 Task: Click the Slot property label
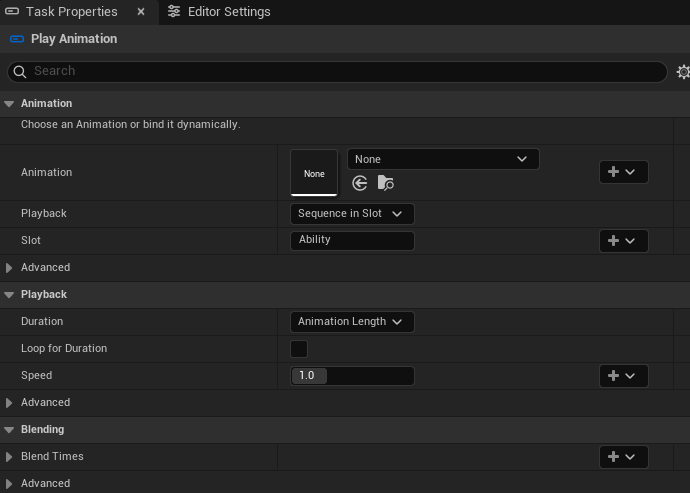pyautogui.click(x=31, y=240)
